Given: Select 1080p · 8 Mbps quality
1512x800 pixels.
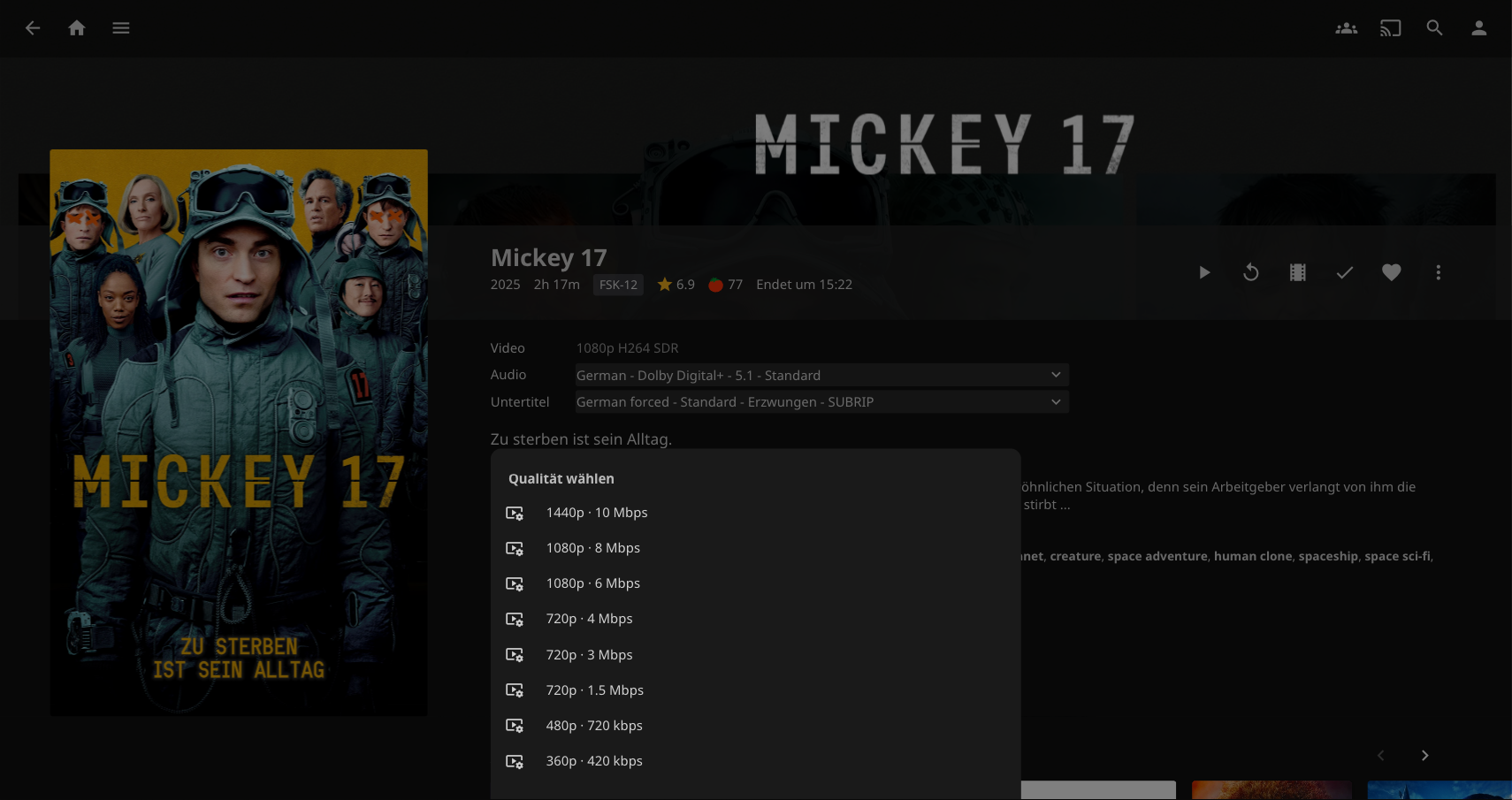Looking at the screenshot, I should [756, 548].
